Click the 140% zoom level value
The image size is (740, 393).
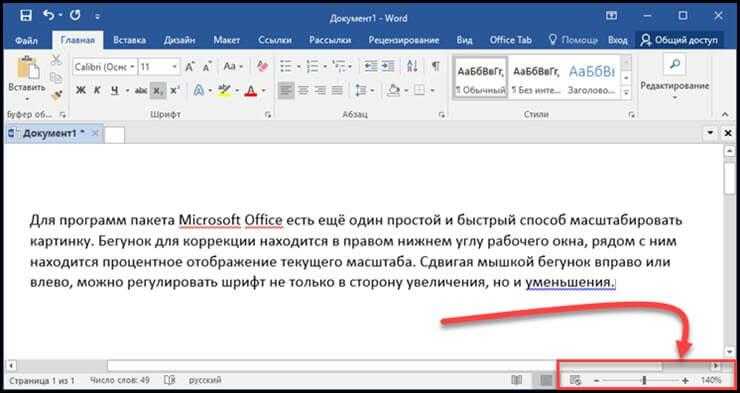711,380
